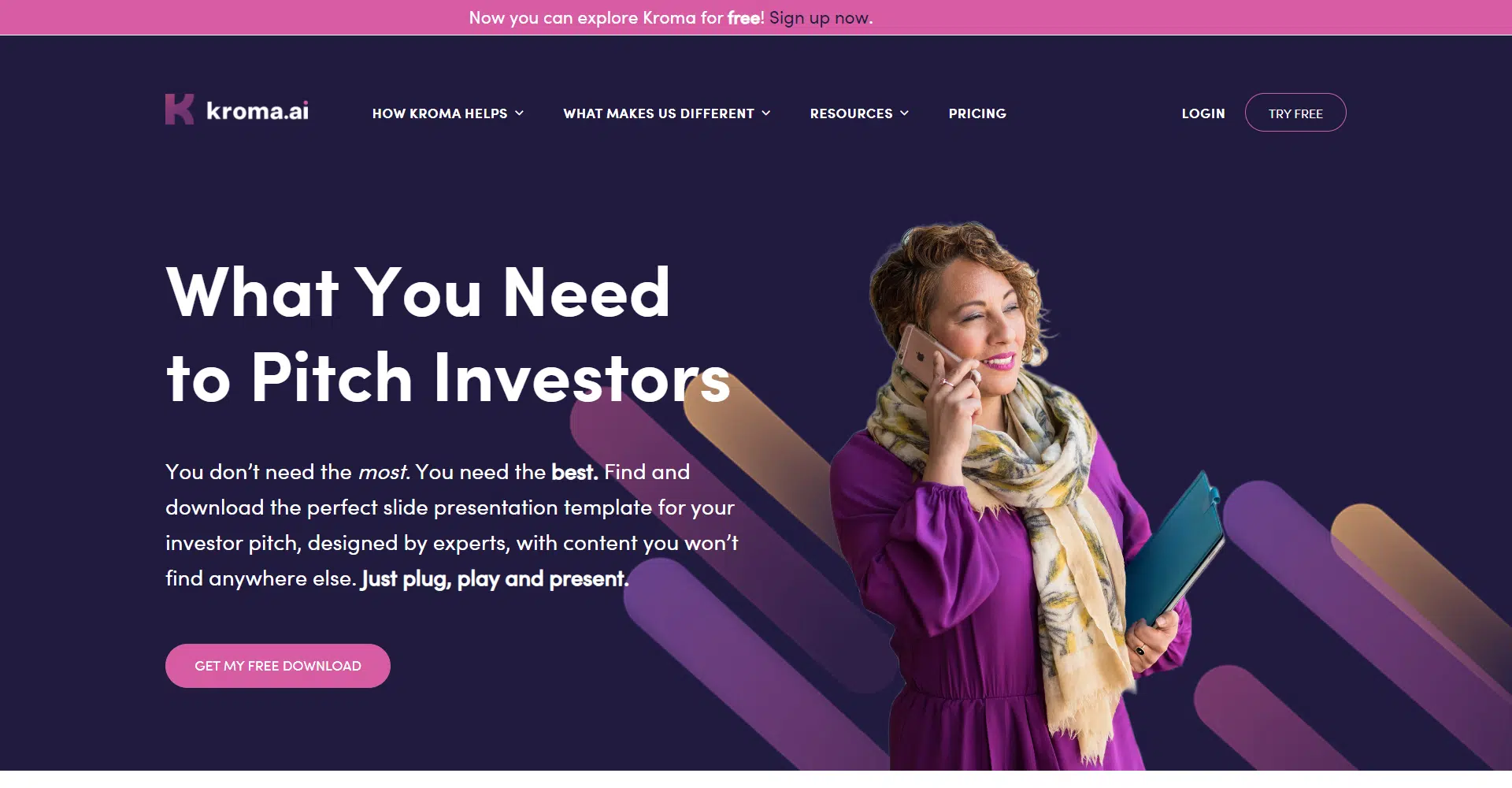This screenshot has width=1512, height=788.
Task: Go to the PRICING page
Action: click(977, 113)
